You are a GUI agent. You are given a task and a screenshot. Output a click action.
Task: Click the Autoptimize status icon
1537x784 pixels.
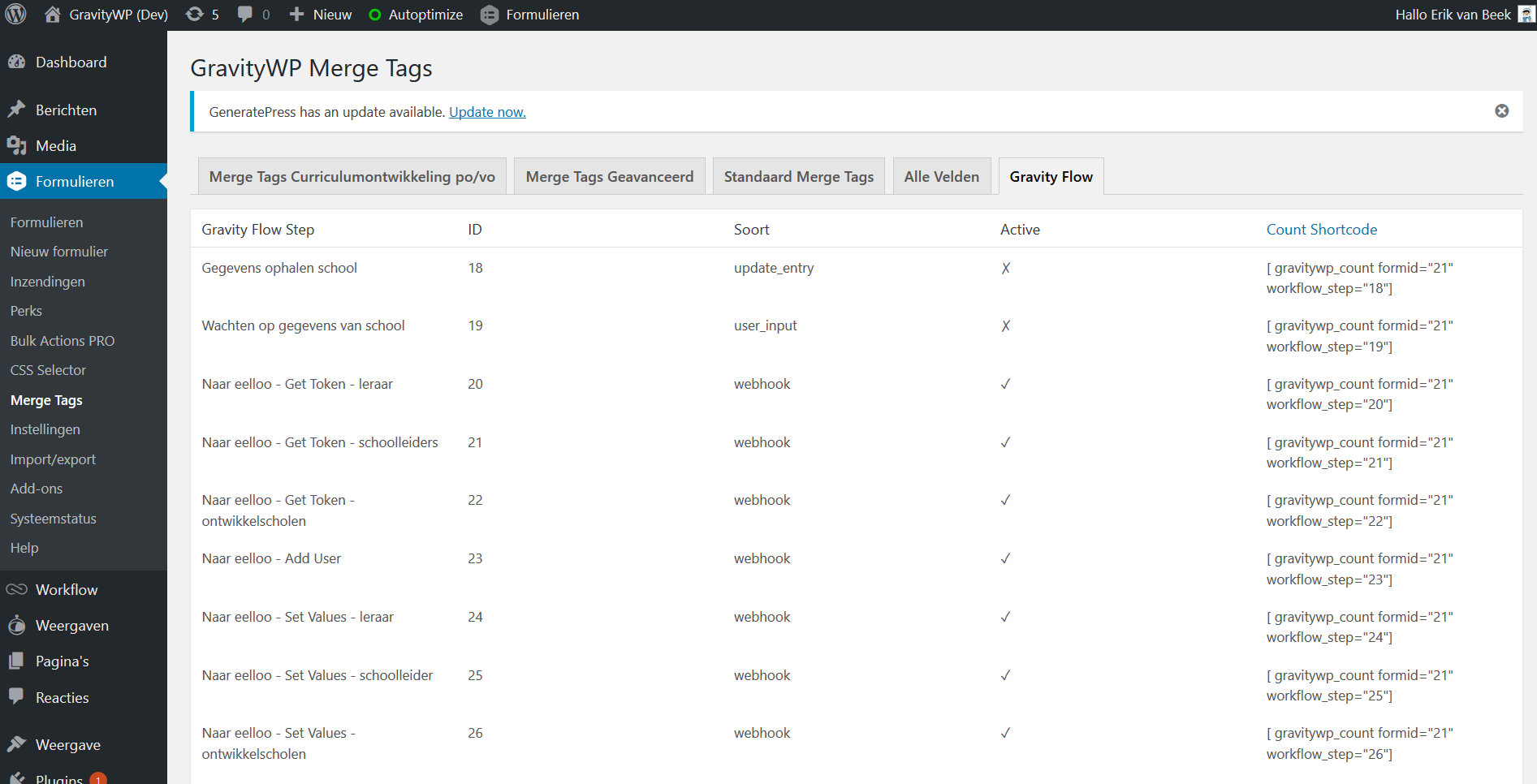[x=375, y=15]
